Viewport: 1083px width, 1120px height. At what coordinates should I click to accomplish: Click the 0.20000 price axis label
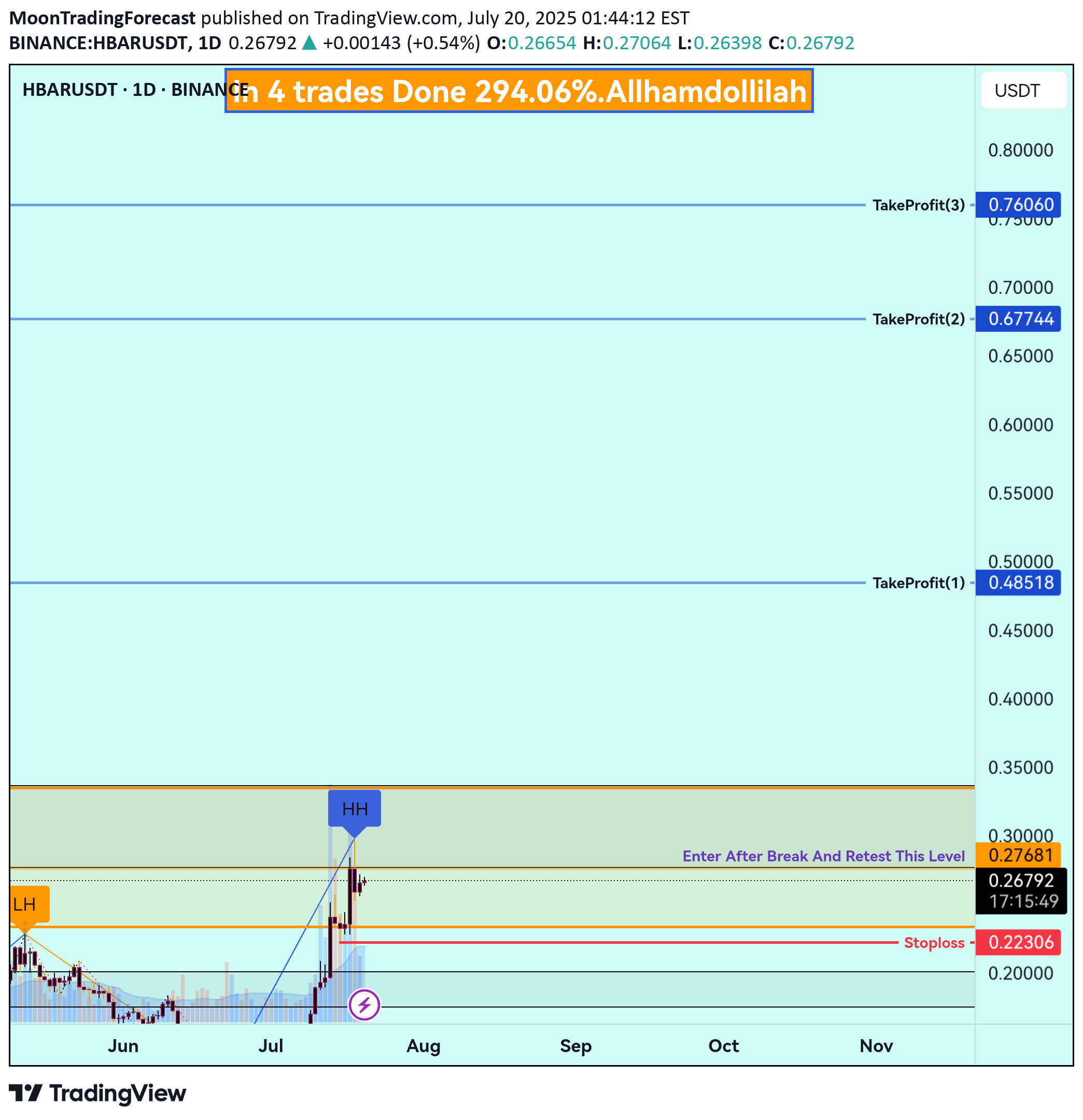coord(1021,973)
